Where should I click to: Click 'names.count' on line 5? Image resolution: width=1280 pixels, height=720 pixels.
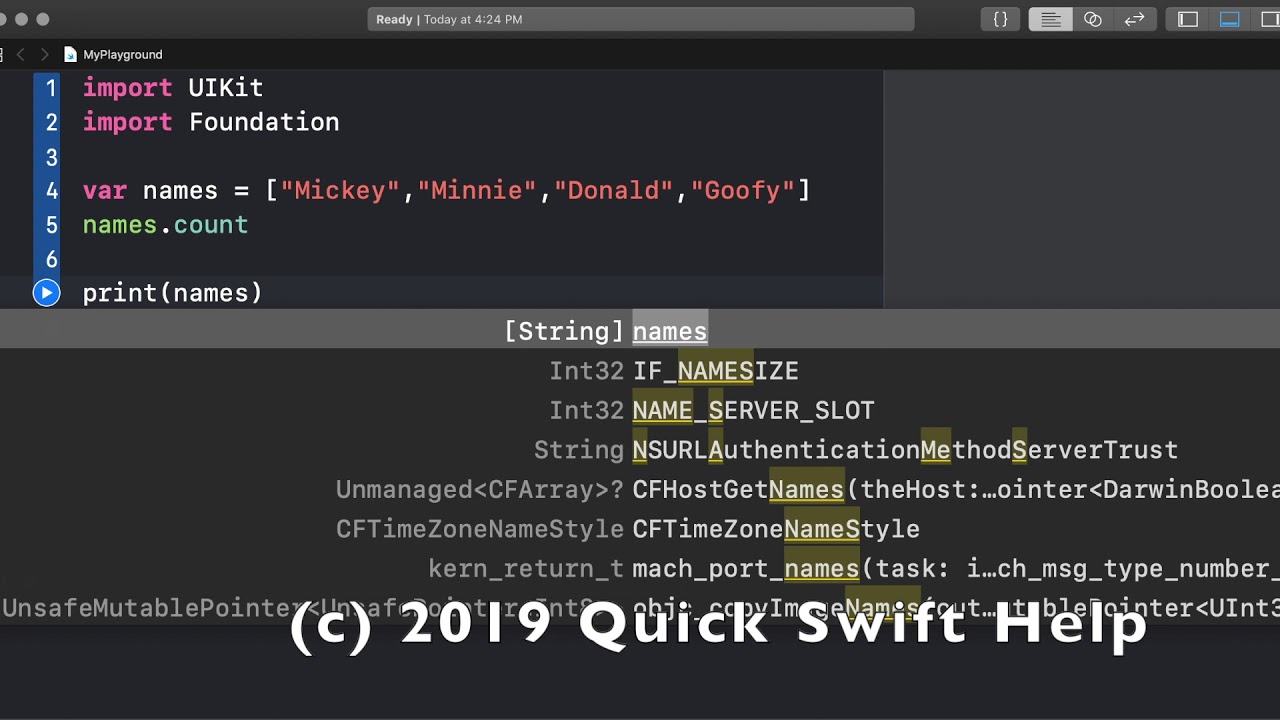pyautogui.click(x=165, y=225)
